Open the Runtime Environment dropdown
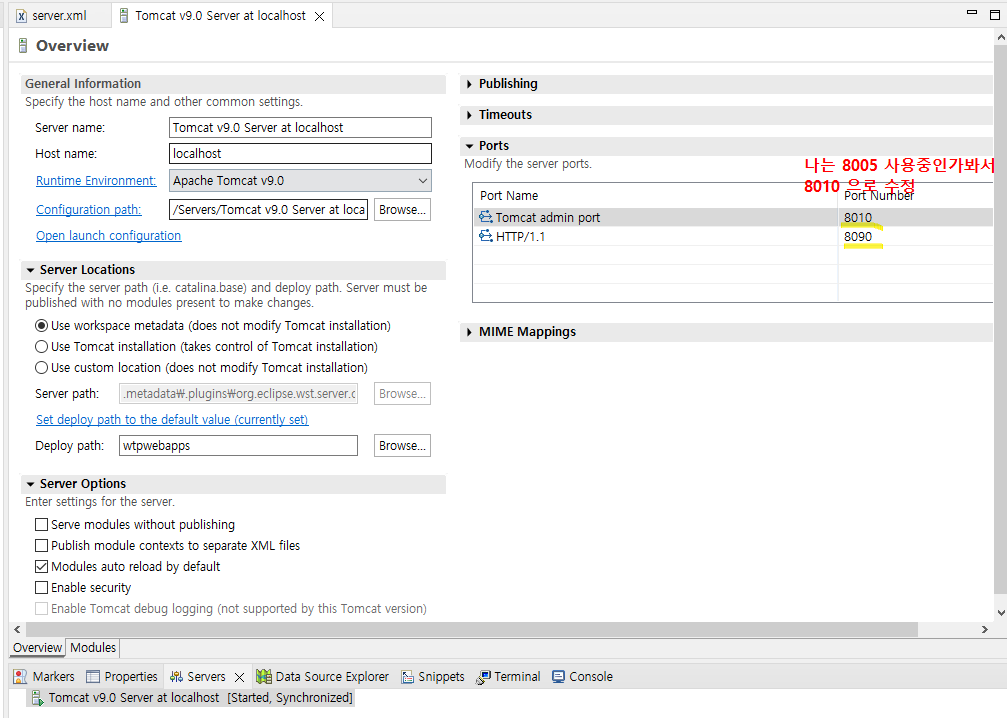Screen dimensions: 1007x718 (x=300, y=180)
